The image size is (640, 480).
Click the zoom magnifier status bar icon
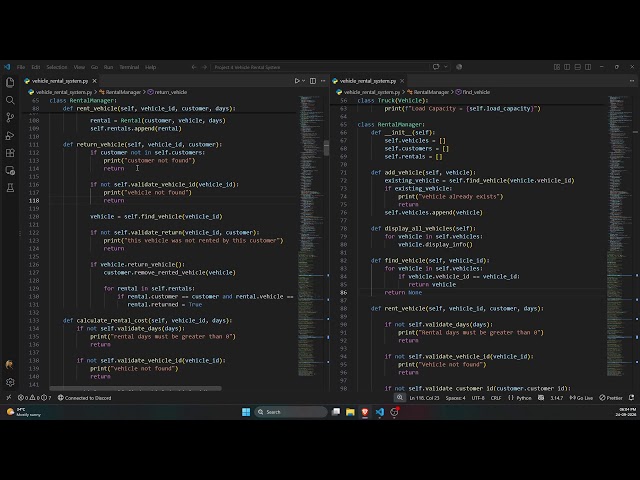(400, 398)
